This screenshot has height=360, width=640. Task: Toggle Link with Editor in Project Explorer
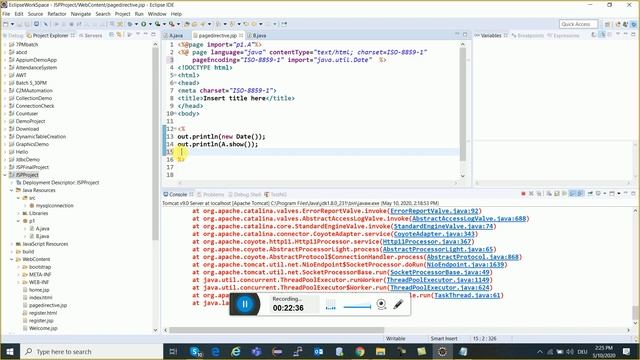(x=119, y=35)
